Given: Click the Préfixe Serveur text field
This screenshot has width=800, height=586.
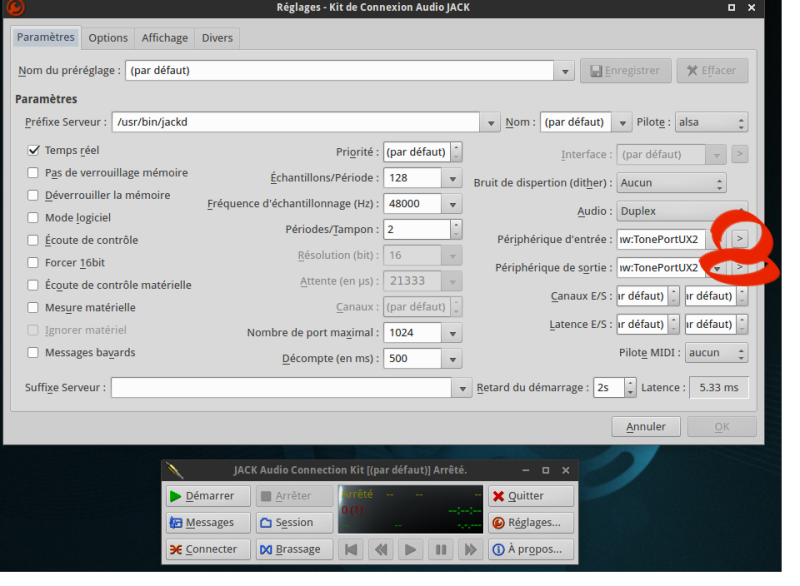Looking at the screenshot, I should tap(296, 122).
